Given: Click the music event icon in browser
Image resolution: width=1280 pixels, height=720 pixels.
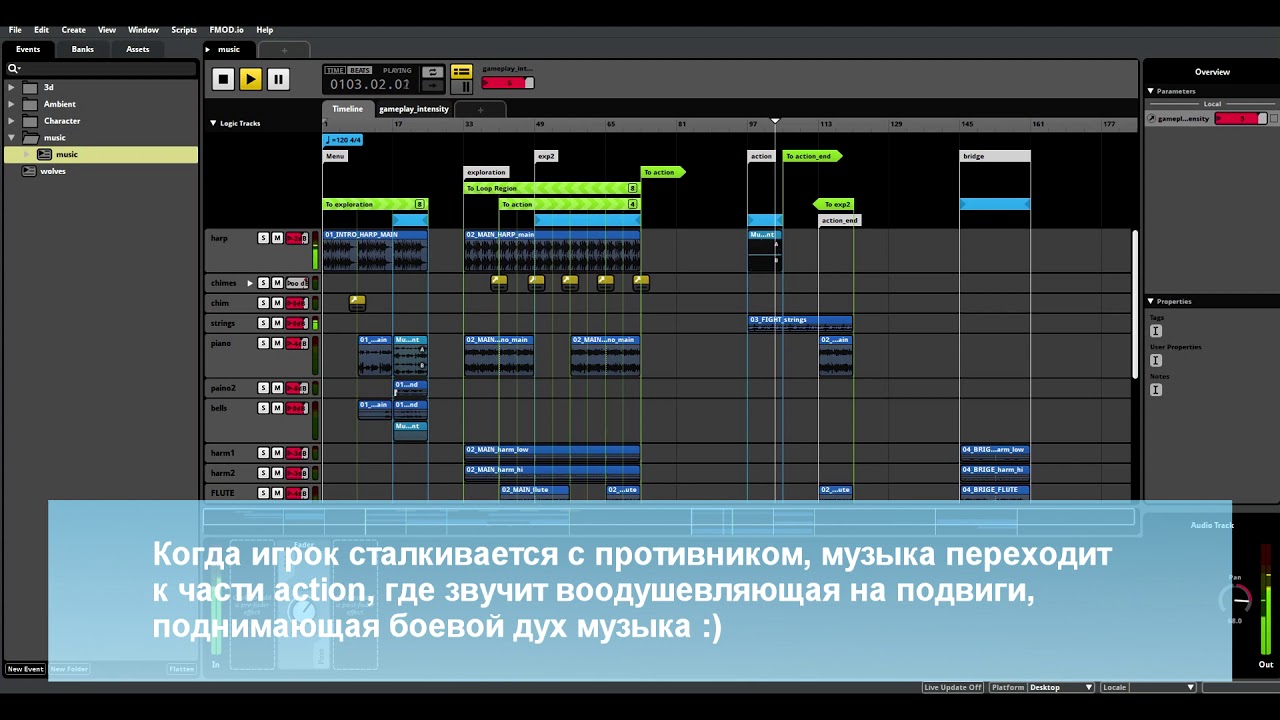Looking at the screenshot, I should point(44,154).
